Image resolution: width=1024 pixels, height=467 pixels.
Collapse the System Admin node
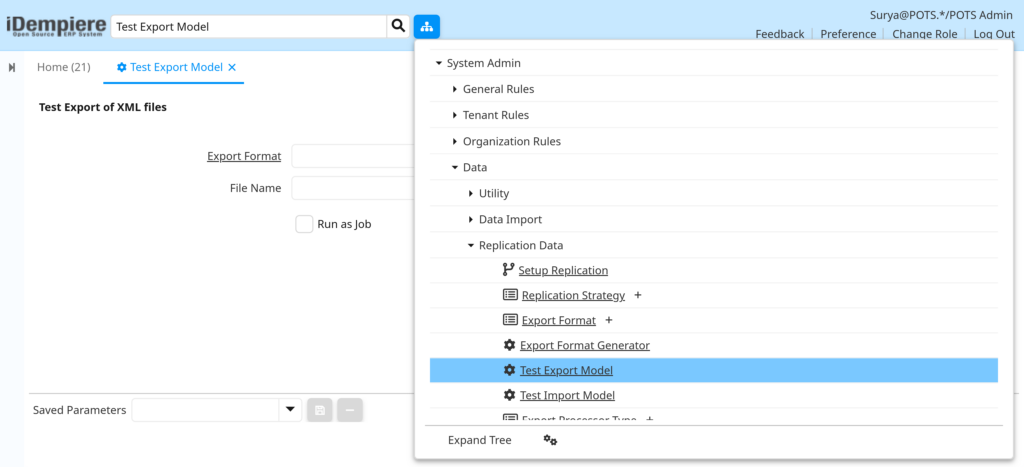click(439, 63)
